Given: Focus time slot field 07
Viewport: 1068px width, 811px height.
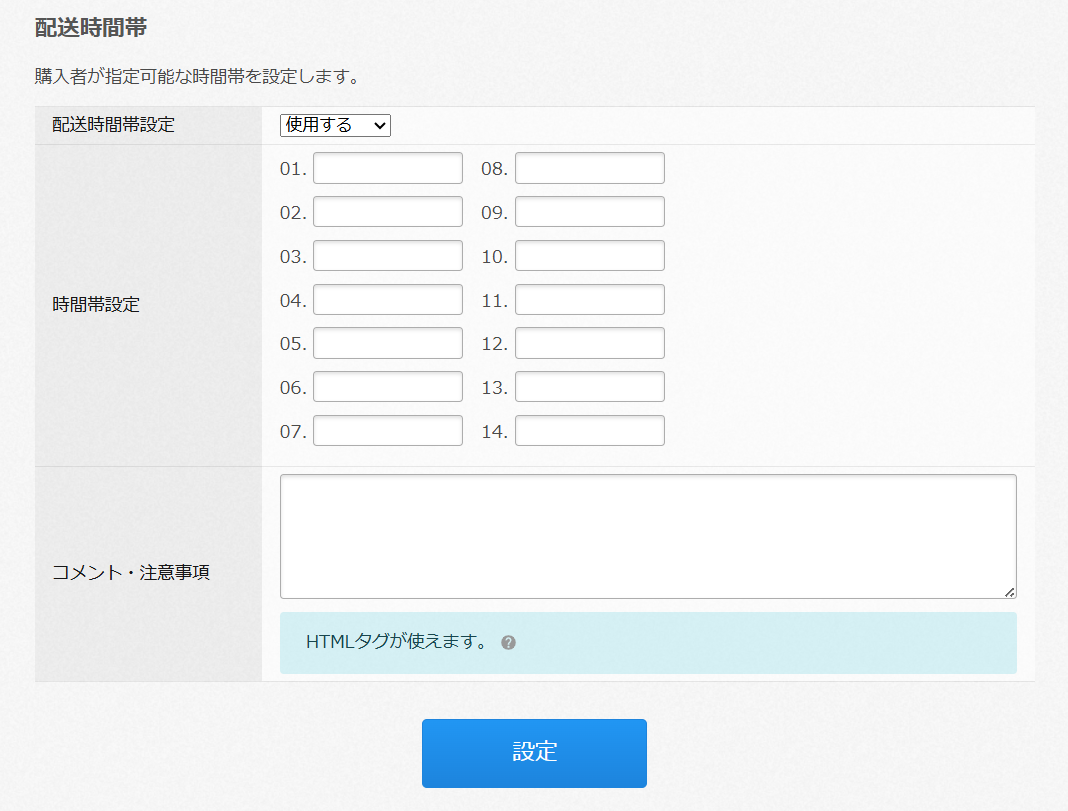Looking at the screenshot, I should (x=387, y=431).
